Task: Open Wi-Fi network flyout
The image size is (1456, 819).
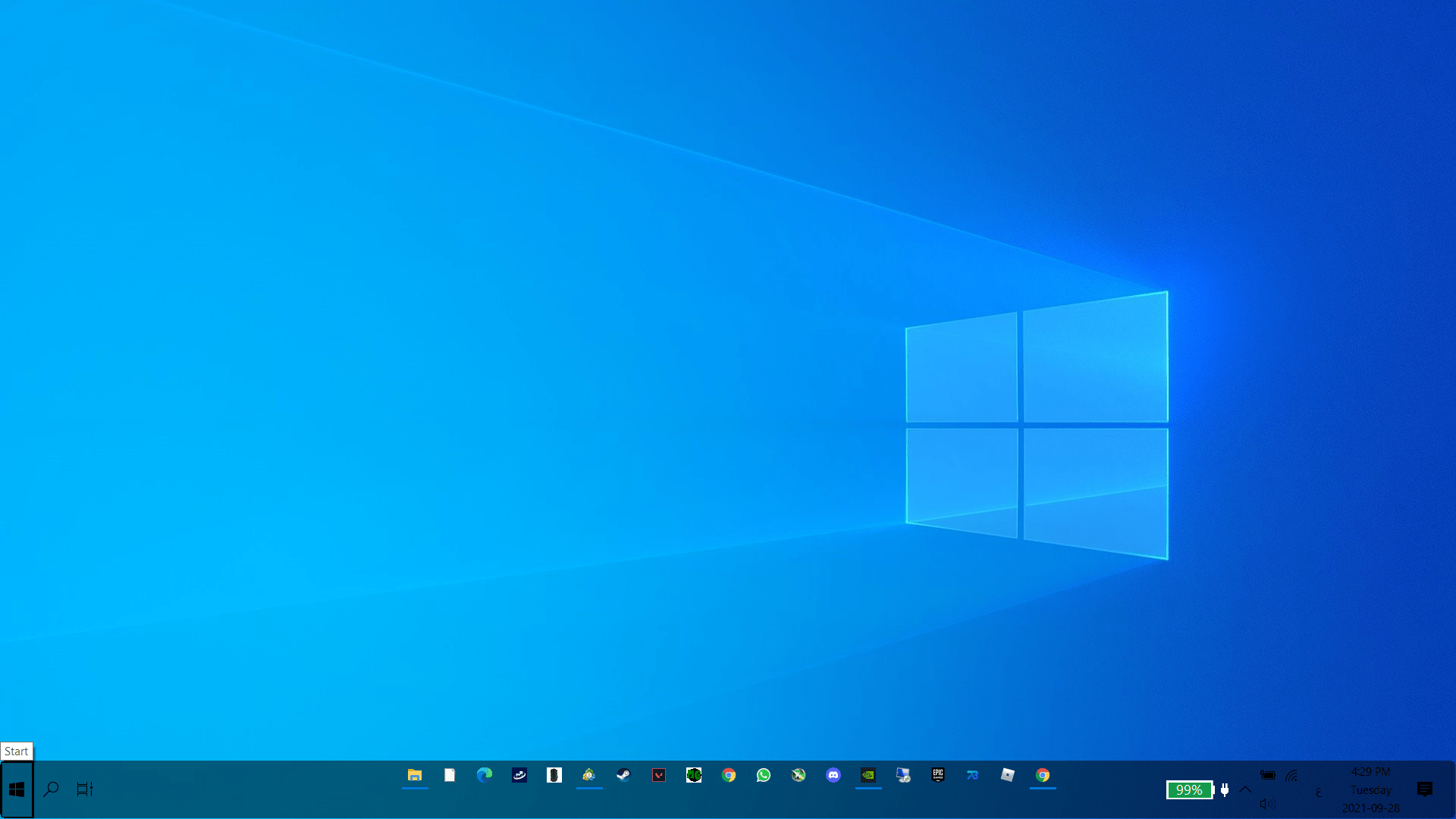Action: [x=1291, y=776]
